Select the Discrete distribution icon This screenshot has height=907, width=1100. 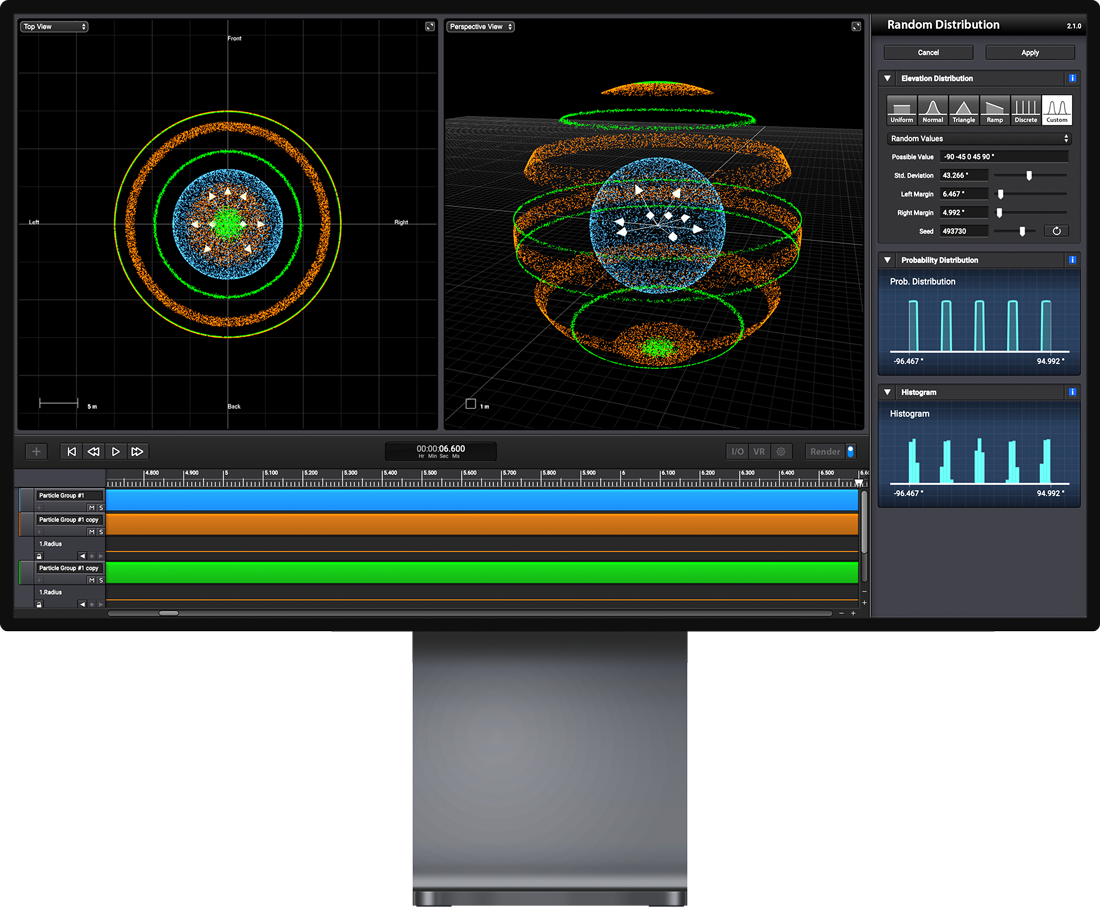click(x=1026, y=108)
